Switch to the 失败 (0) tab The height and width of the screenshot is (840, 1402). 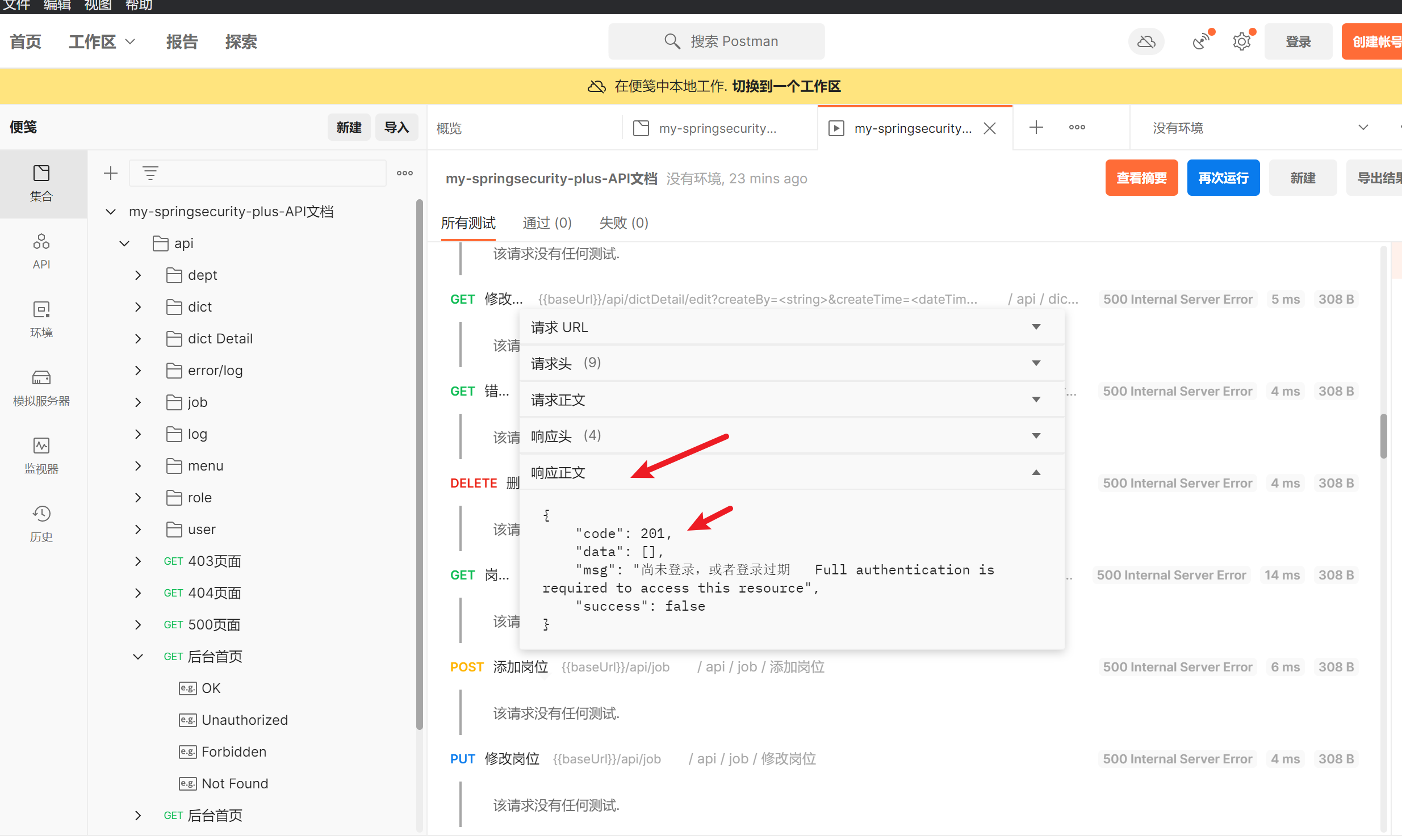(x=623, y=223)
